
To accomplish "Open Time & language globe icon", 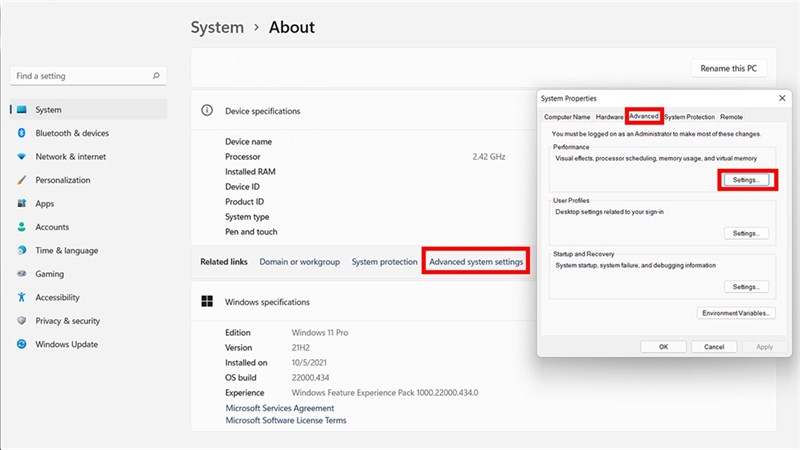I will click(21, 251).
